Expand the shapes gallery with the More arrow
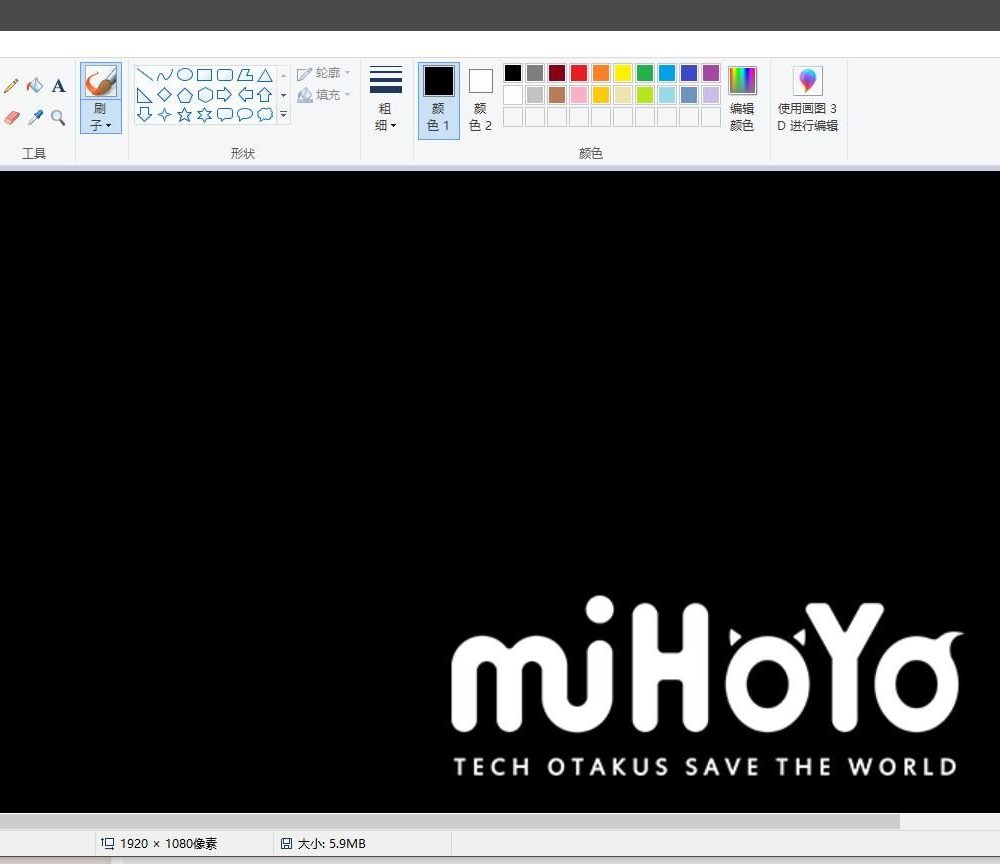Image resolution: width=1000 pixels, height=864 pixels. click(x=283, y=115)
